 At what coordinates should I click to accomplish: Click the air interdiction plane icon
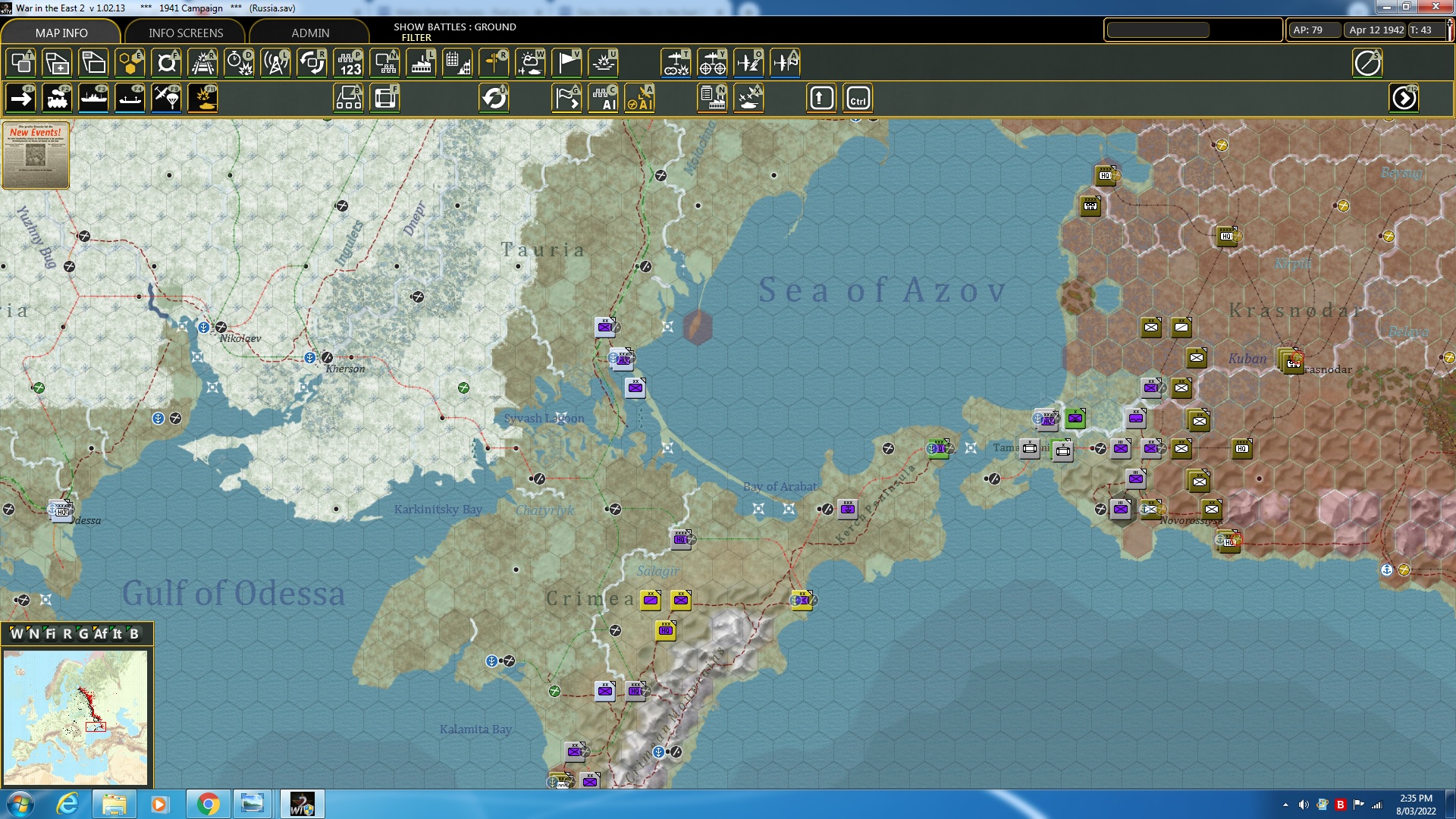click(x=748, y=63)
